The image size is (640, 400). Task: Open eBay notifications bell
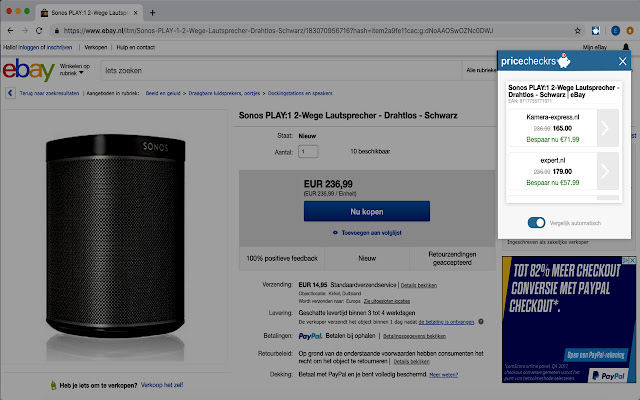point(626,47)
